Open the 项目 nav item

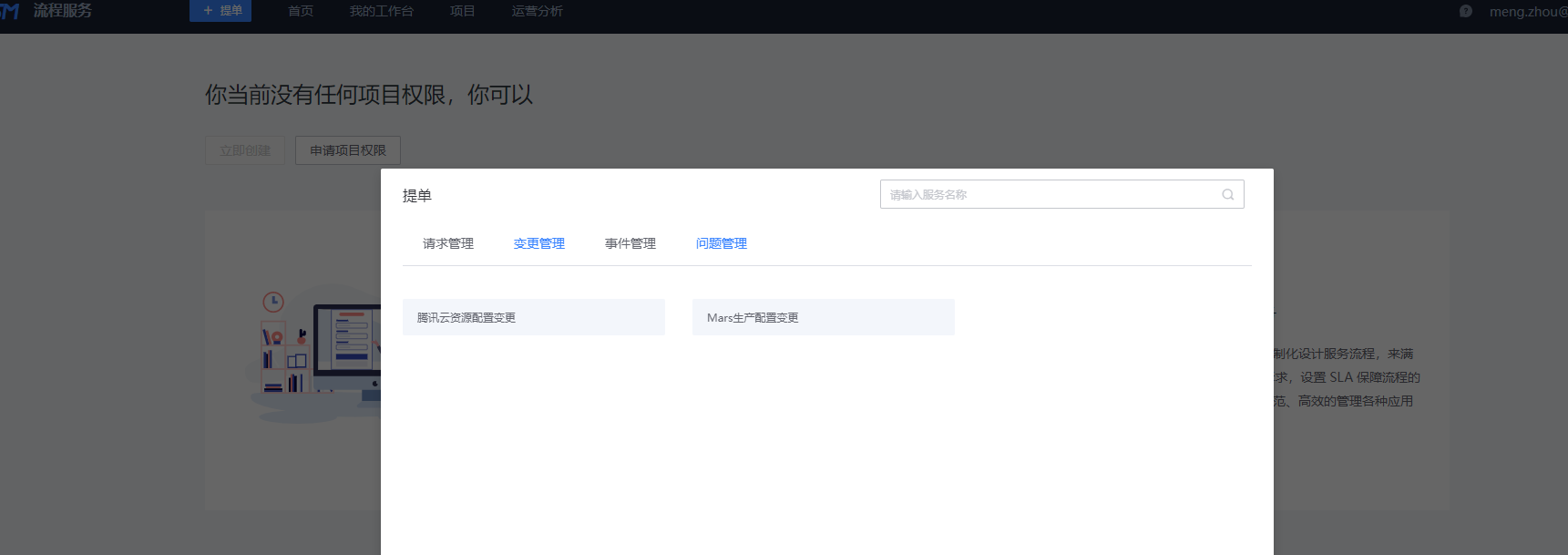point(463,11)
